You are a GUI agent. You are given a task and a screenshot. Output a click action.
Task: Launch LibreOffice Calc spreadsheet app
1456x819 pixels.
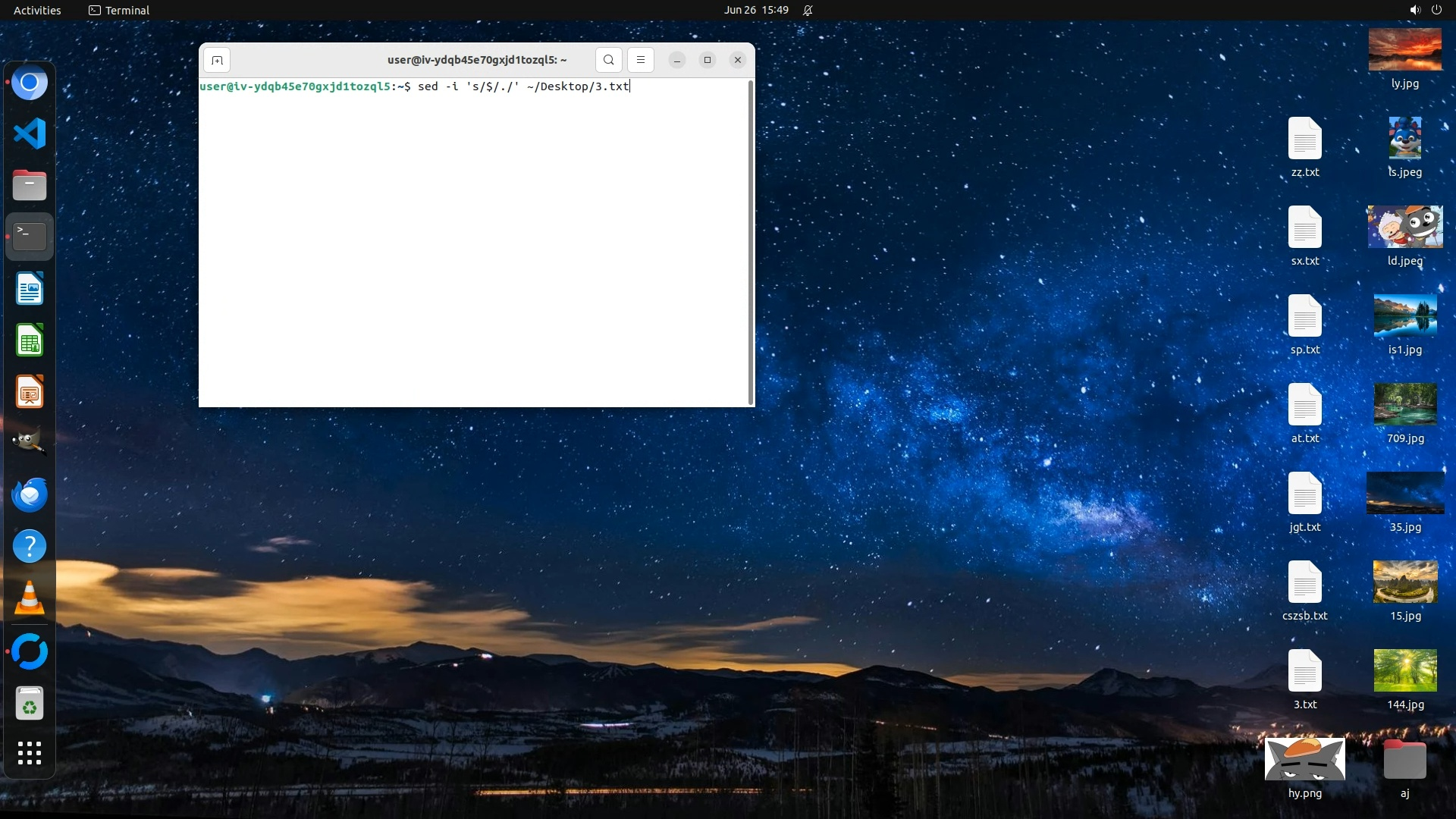coord(30,340)
